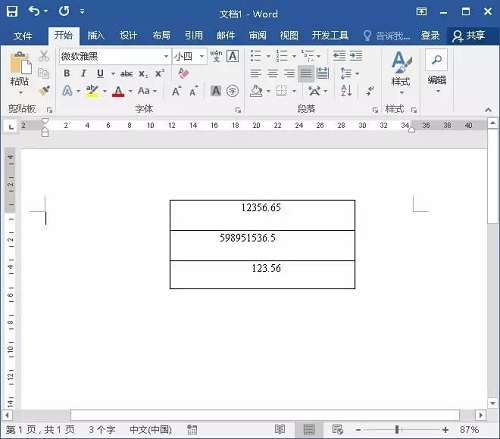
Task: Toggle Bold formatting
Action: tap(67, 73)
